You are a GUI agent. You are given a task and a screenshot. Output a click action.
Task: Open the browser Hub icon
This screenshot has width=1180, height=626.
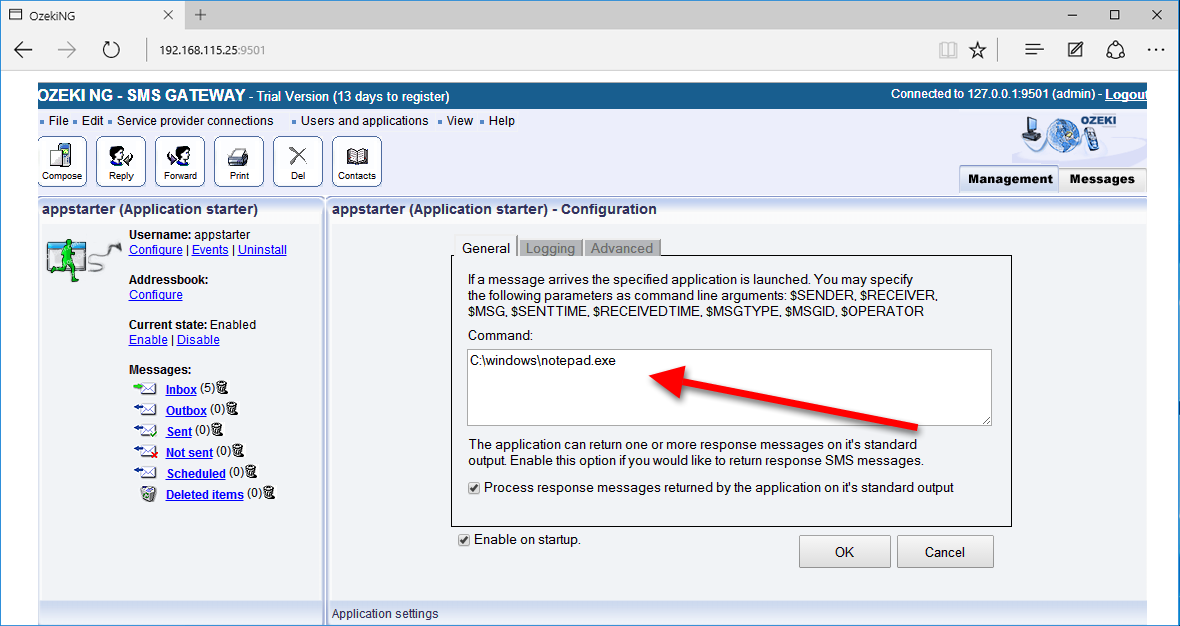pos(1034,50)
